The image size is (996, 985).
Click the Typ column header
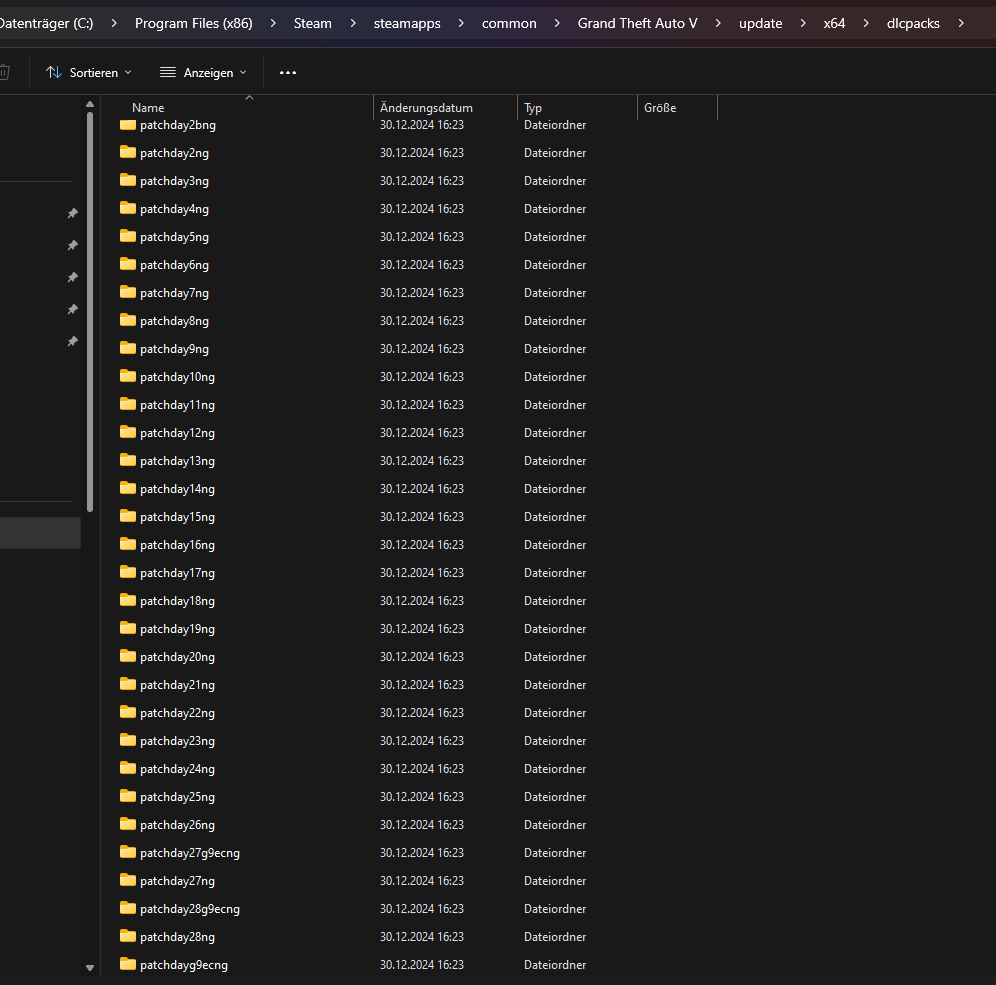[533, 108]
